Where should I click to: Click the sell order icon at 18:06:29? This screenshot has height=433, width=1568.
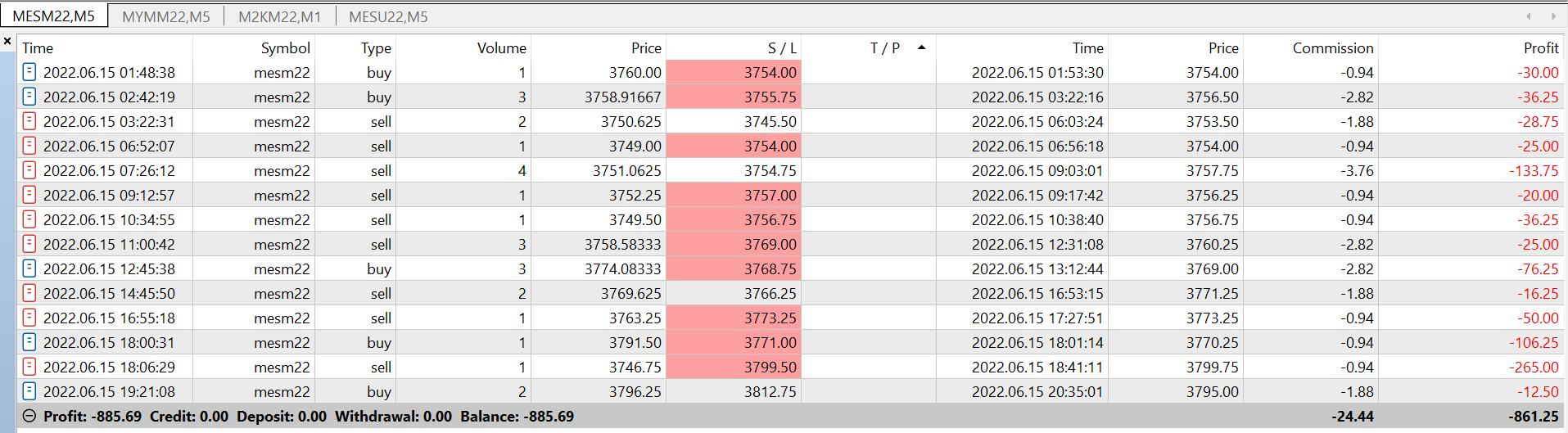29,367
